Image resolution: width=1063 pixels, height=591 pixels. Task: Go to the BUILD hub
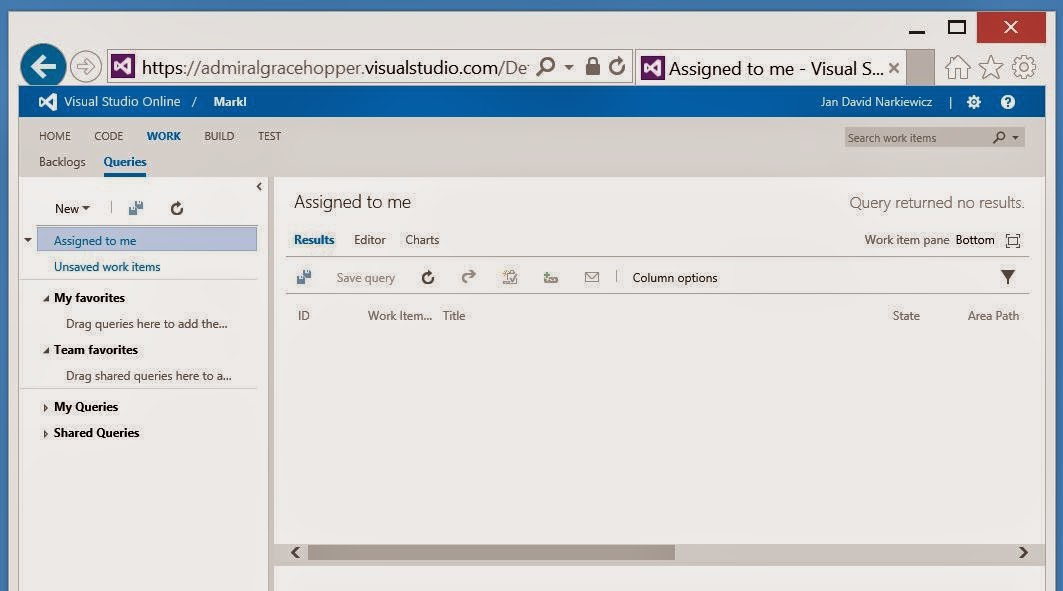click(219, 136)
